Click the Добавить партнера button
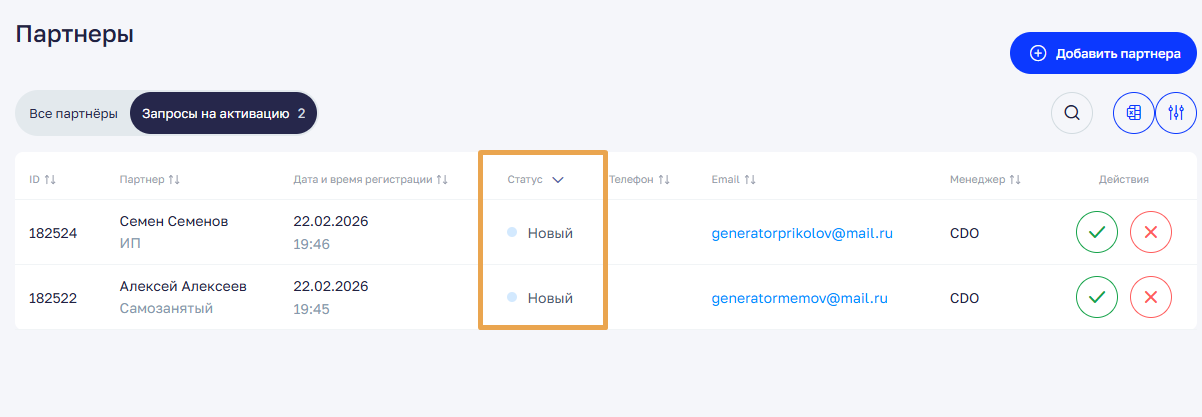 pyautogui.click(x=1102, y=53)
